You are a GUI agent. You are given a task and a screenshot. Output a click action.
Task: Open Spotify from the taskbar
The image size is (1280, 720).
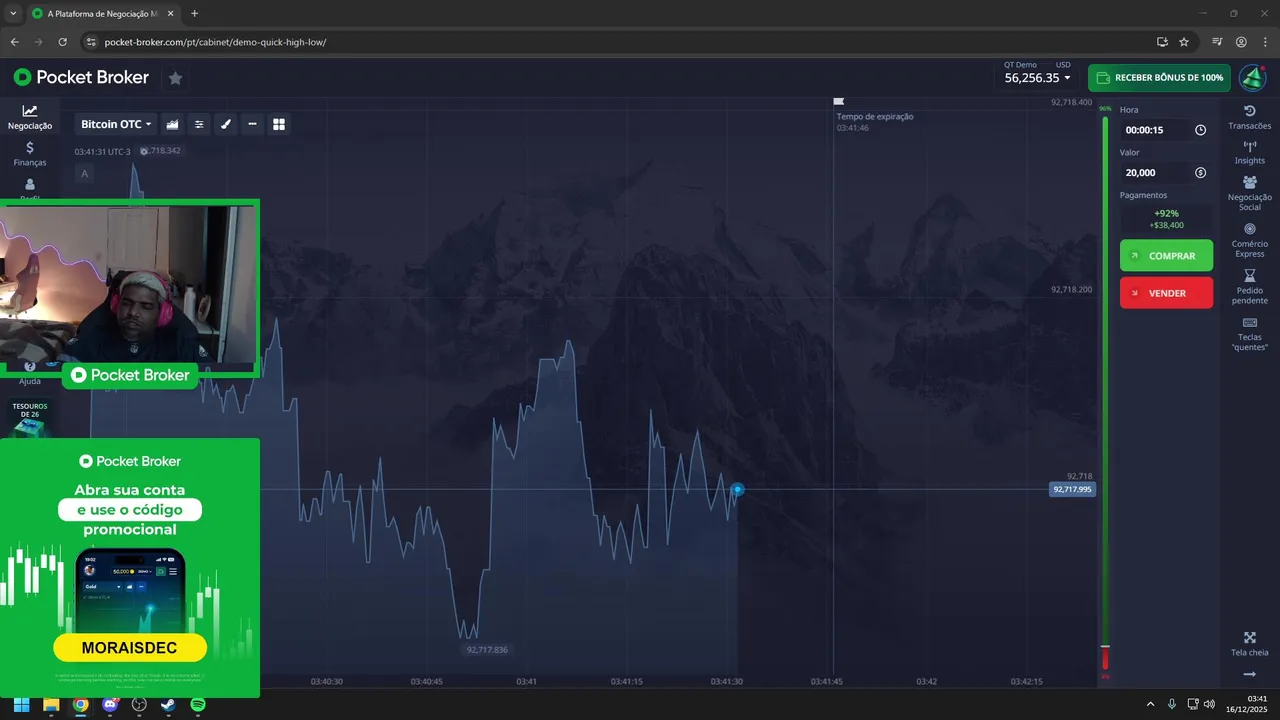pyautogui.click(x=198, y=704)
